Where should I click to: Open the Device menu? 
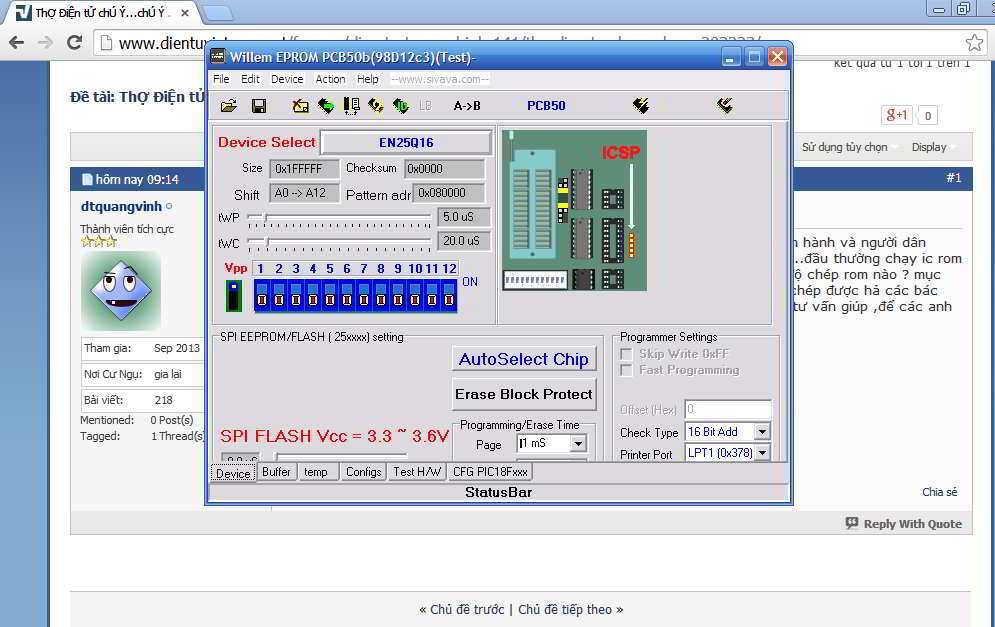tap(287, 79)
